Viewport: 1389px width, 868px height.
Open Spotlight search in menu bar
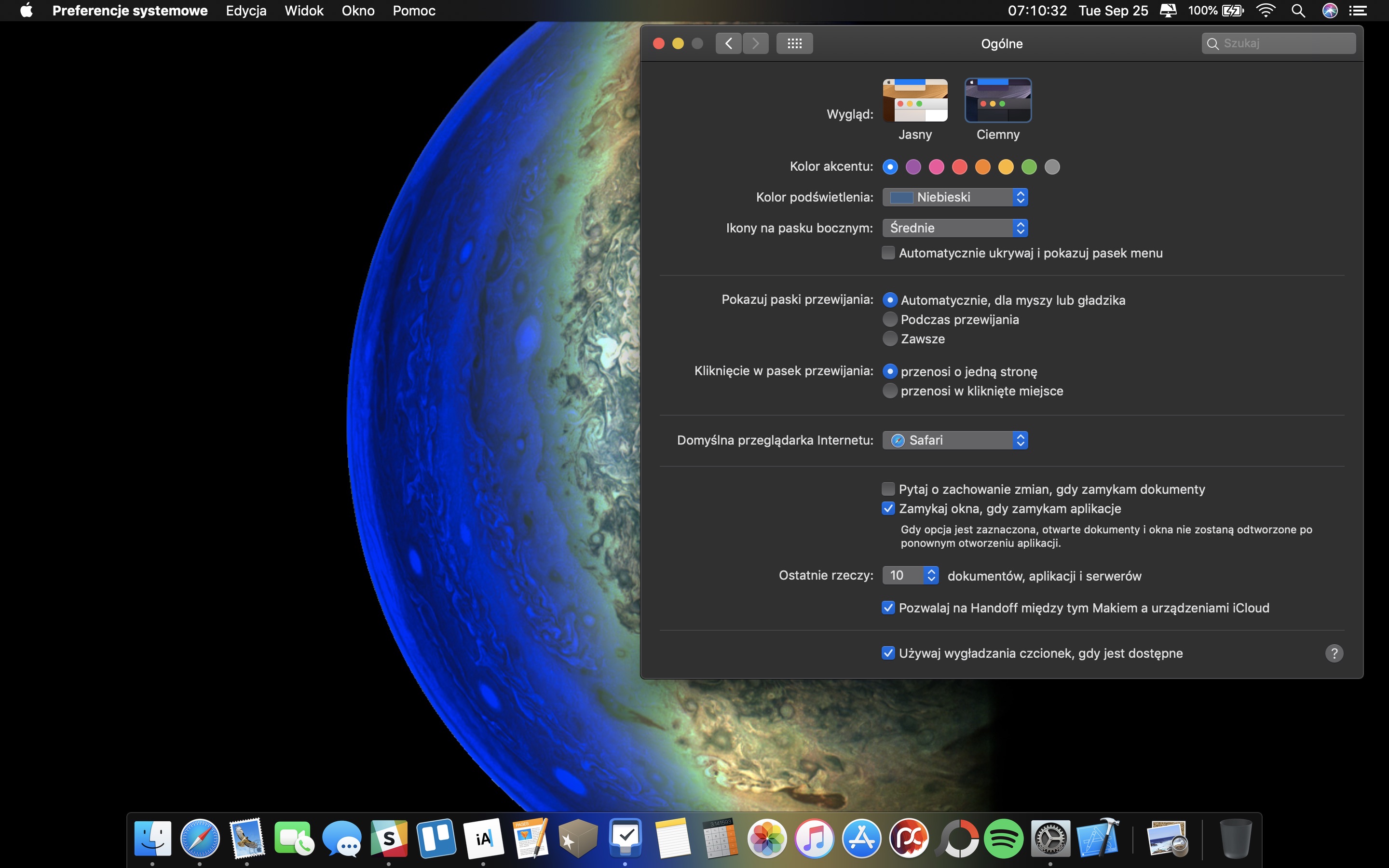(1298, 10)
